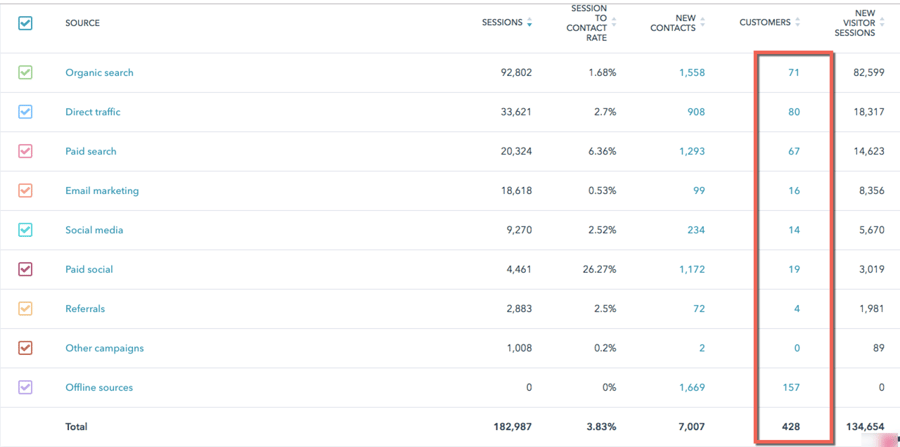The height and width of the screenshot is (447, 900).
Task: Disable the Paid social checkbox
Action: [26, 269]
